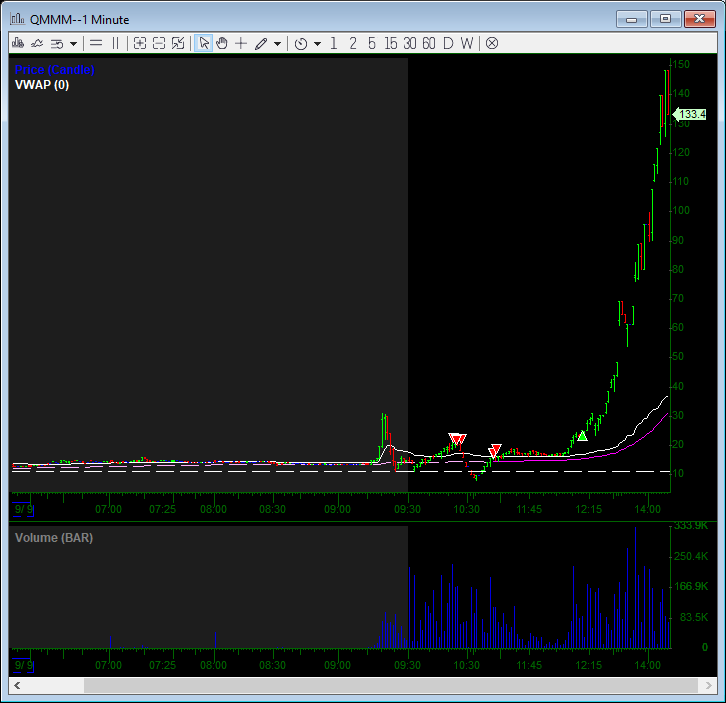Switch to 2 minute interval

(353, 44)
